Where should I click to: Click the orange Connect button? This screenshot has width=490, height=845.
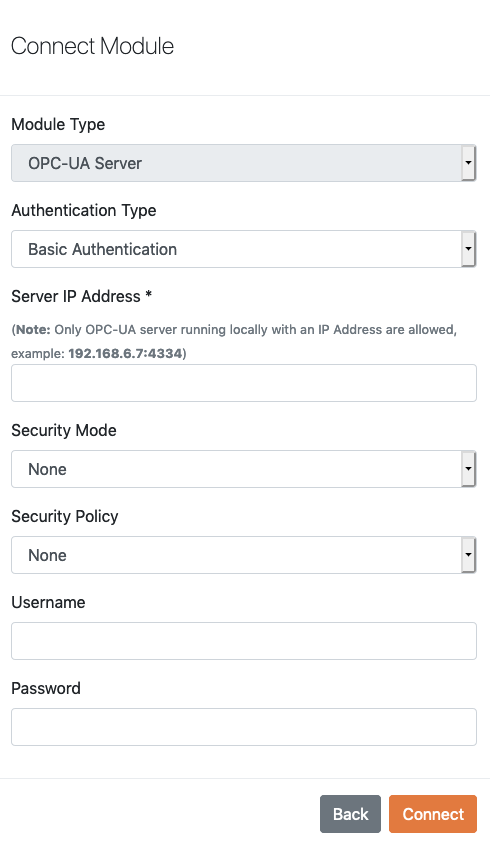(433, 814)
